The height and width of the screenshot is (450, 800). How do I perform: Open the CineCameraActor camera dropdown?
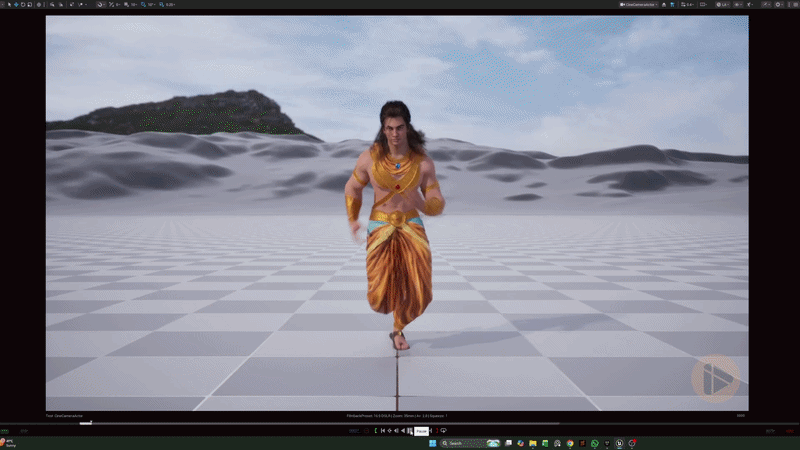[639, 5]
